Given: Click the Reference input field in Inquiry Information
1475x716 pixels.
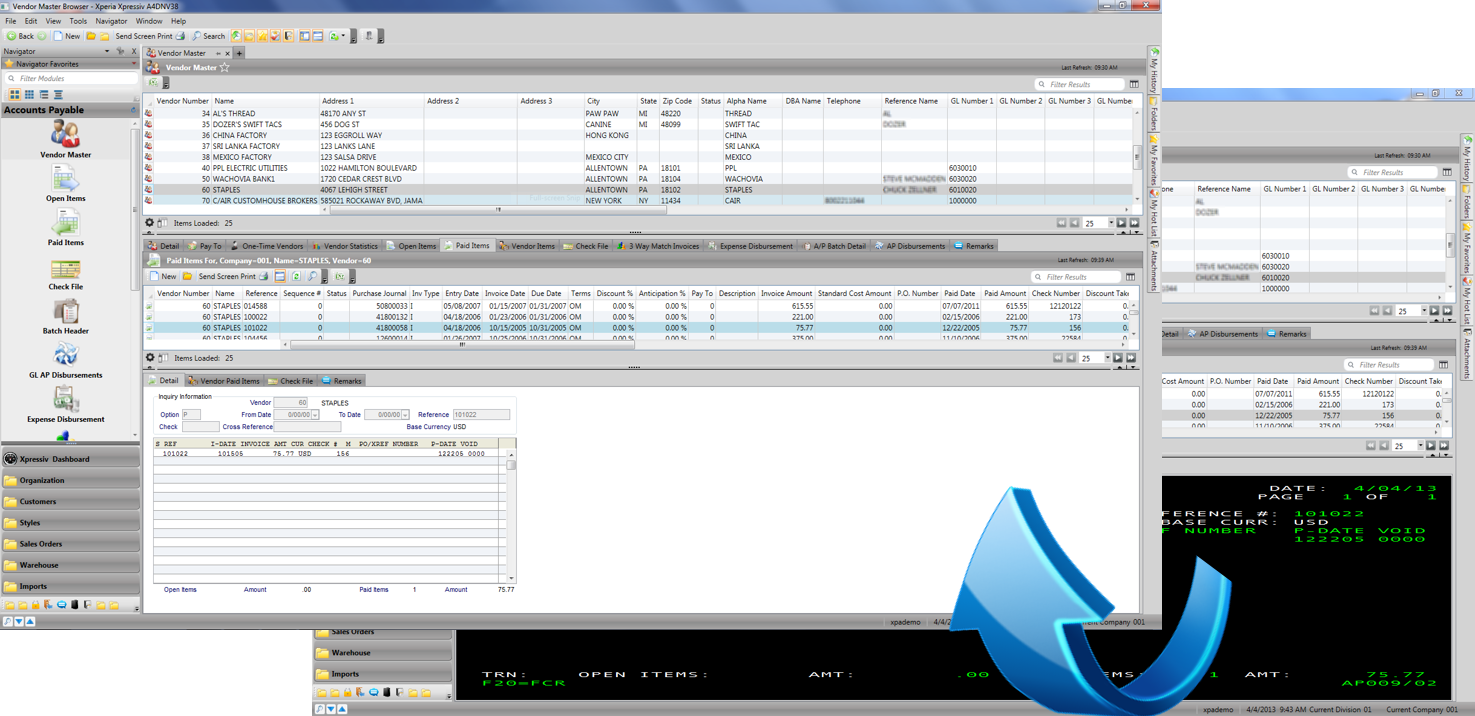Looking at the screenshot, I should click(x=481, y=415).
